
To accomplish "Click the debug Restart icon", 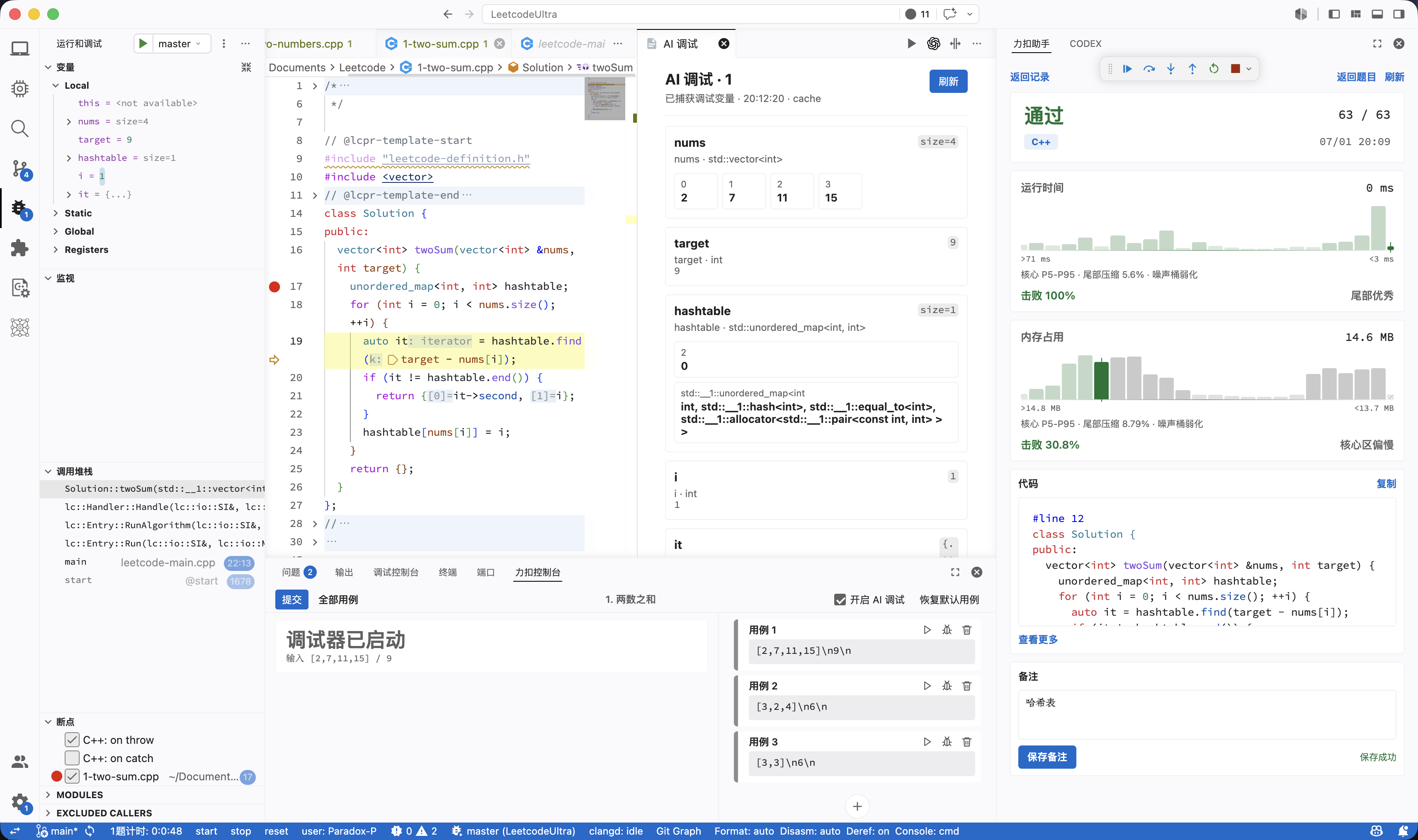I will (1214, 69).
